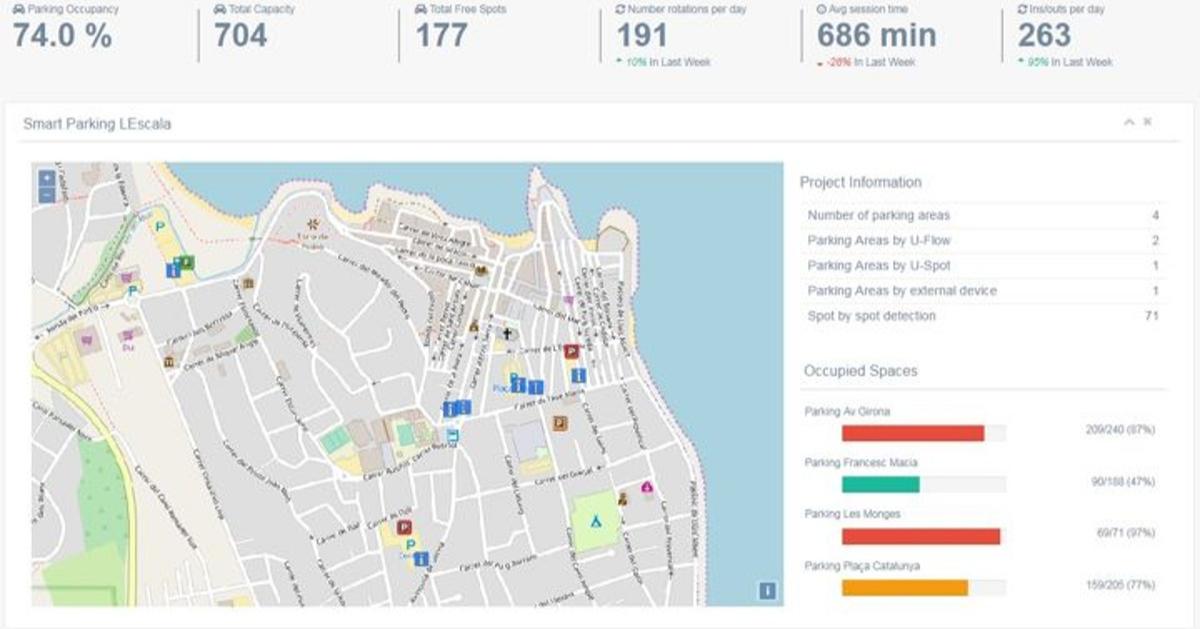Collapse the Smart Parking LEscala widget

click(x=1131, y=122)
